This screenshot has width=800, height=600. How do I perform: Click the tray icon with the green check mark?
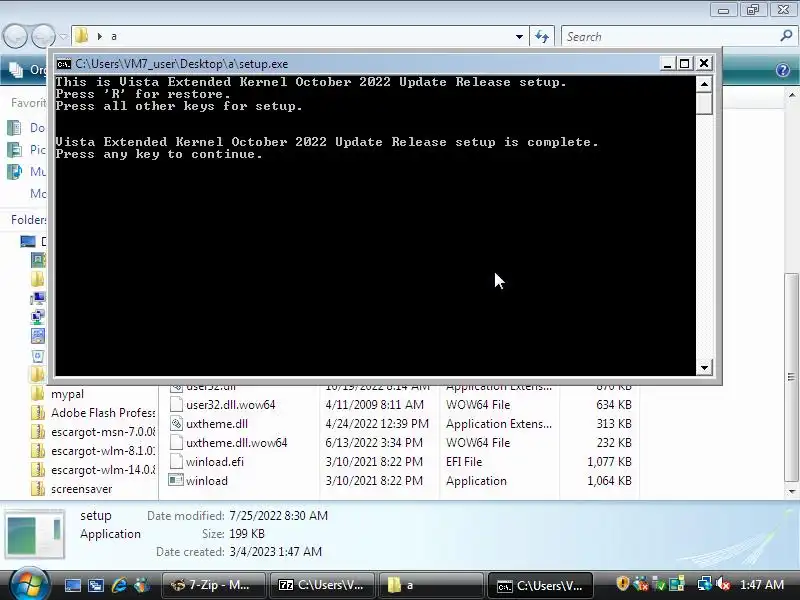point(659,584)
